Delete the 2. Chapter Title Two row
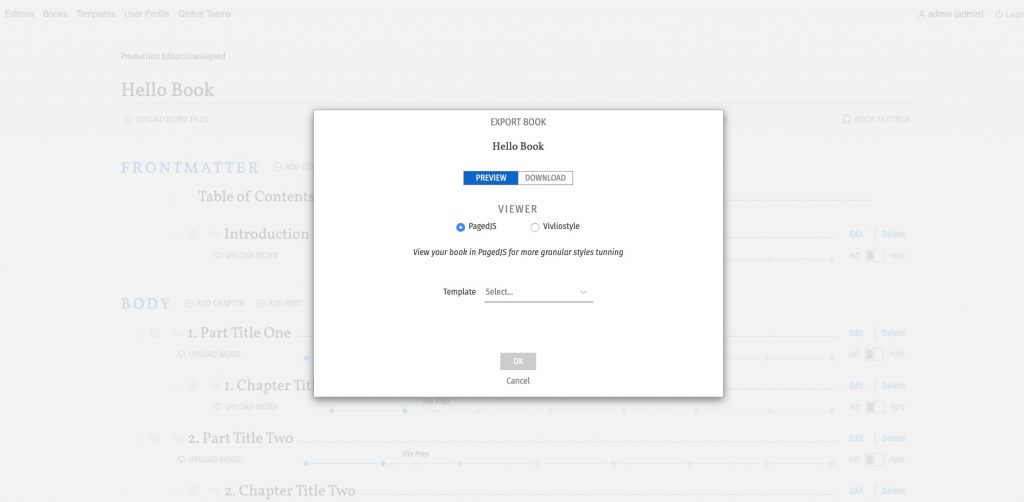 pyautogui.click(x=893, y=491)
